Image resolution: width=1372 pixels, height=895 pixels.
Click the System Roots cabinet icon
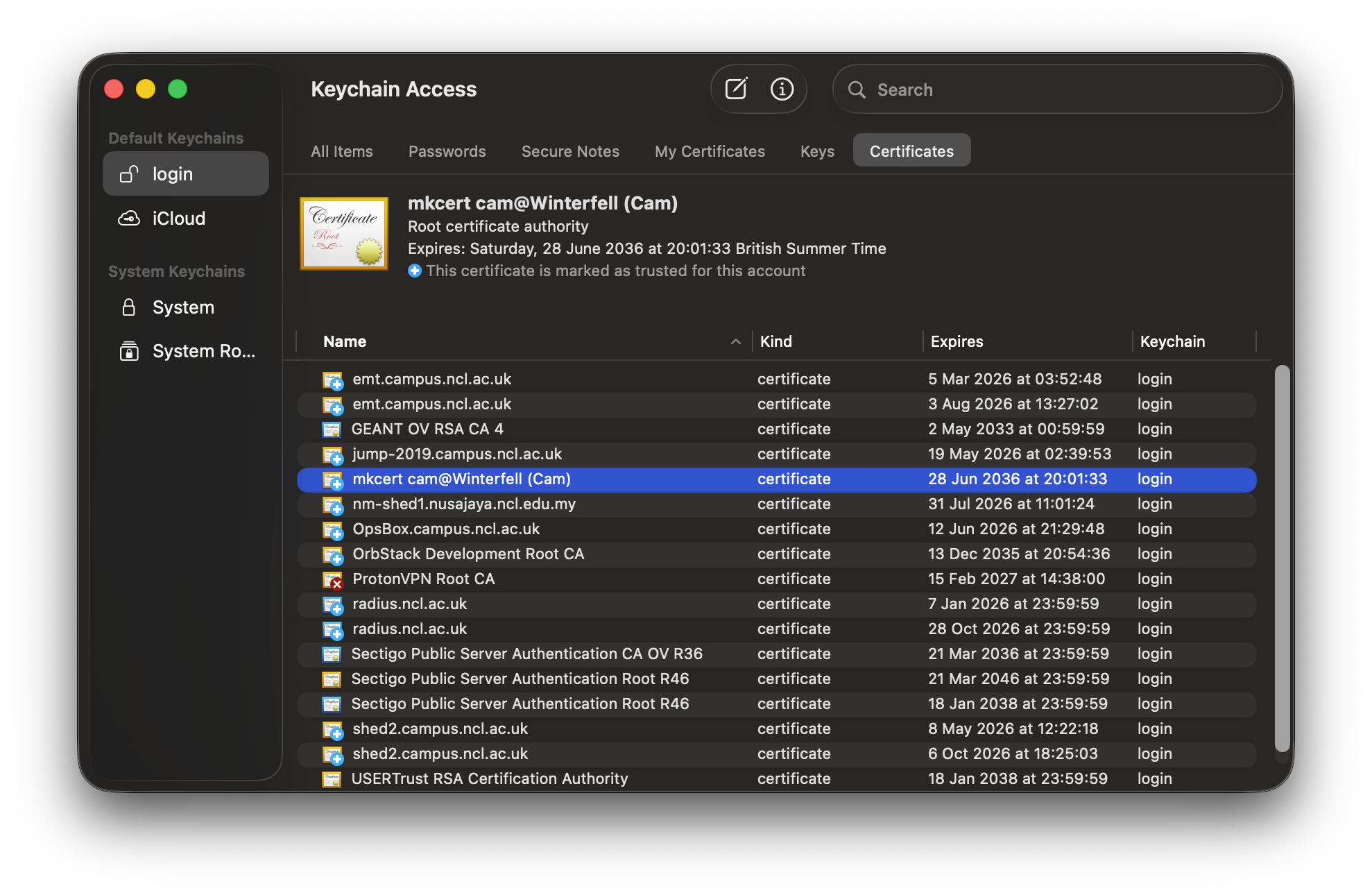tap(129, 351)
